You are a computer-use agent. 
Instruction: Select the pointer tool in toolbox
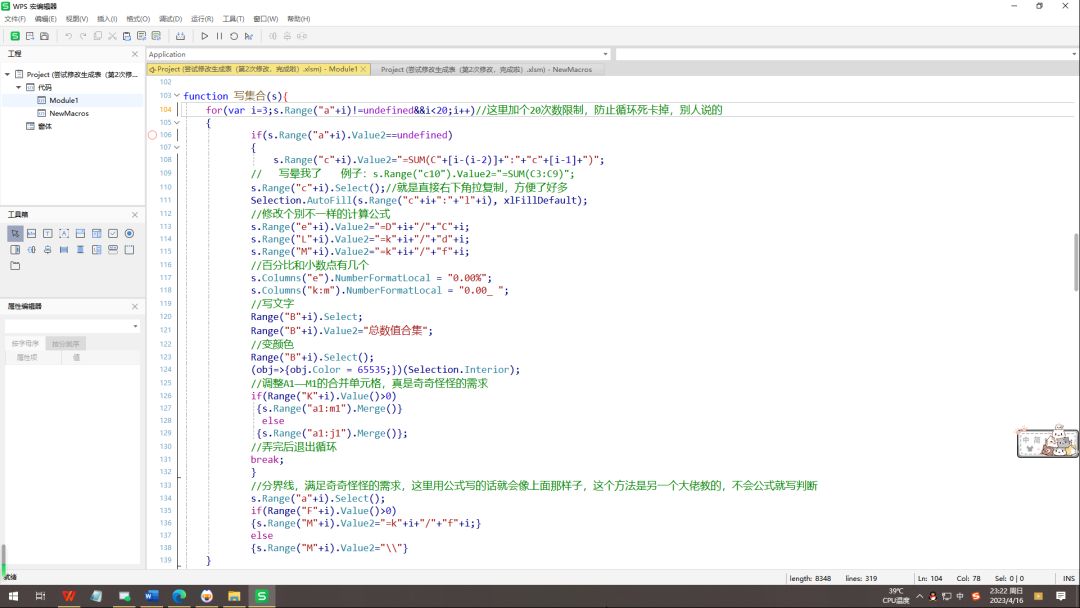[x=15, y=233]
